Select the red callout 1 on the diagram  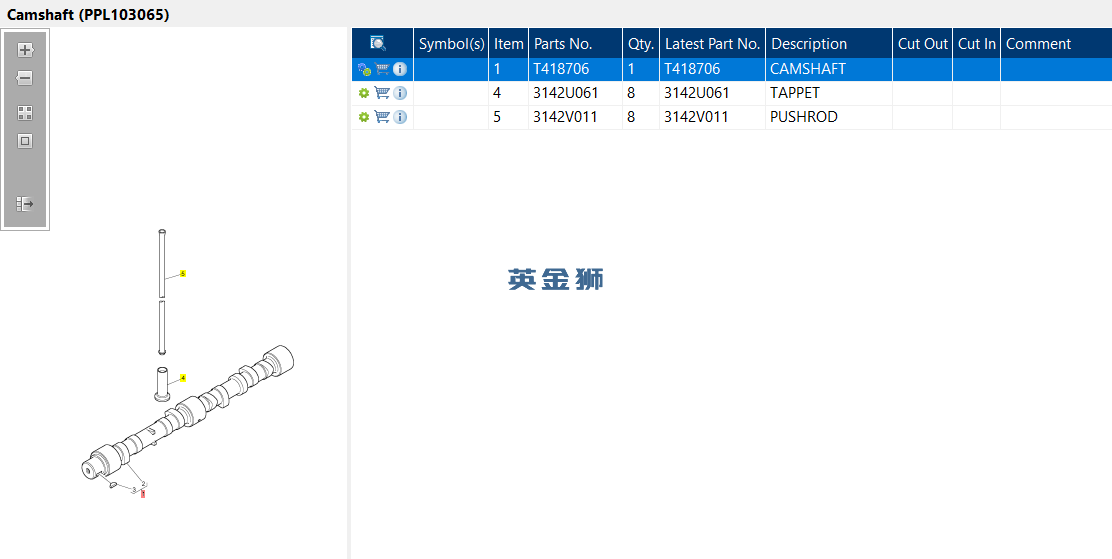click(x=143, y=494)
